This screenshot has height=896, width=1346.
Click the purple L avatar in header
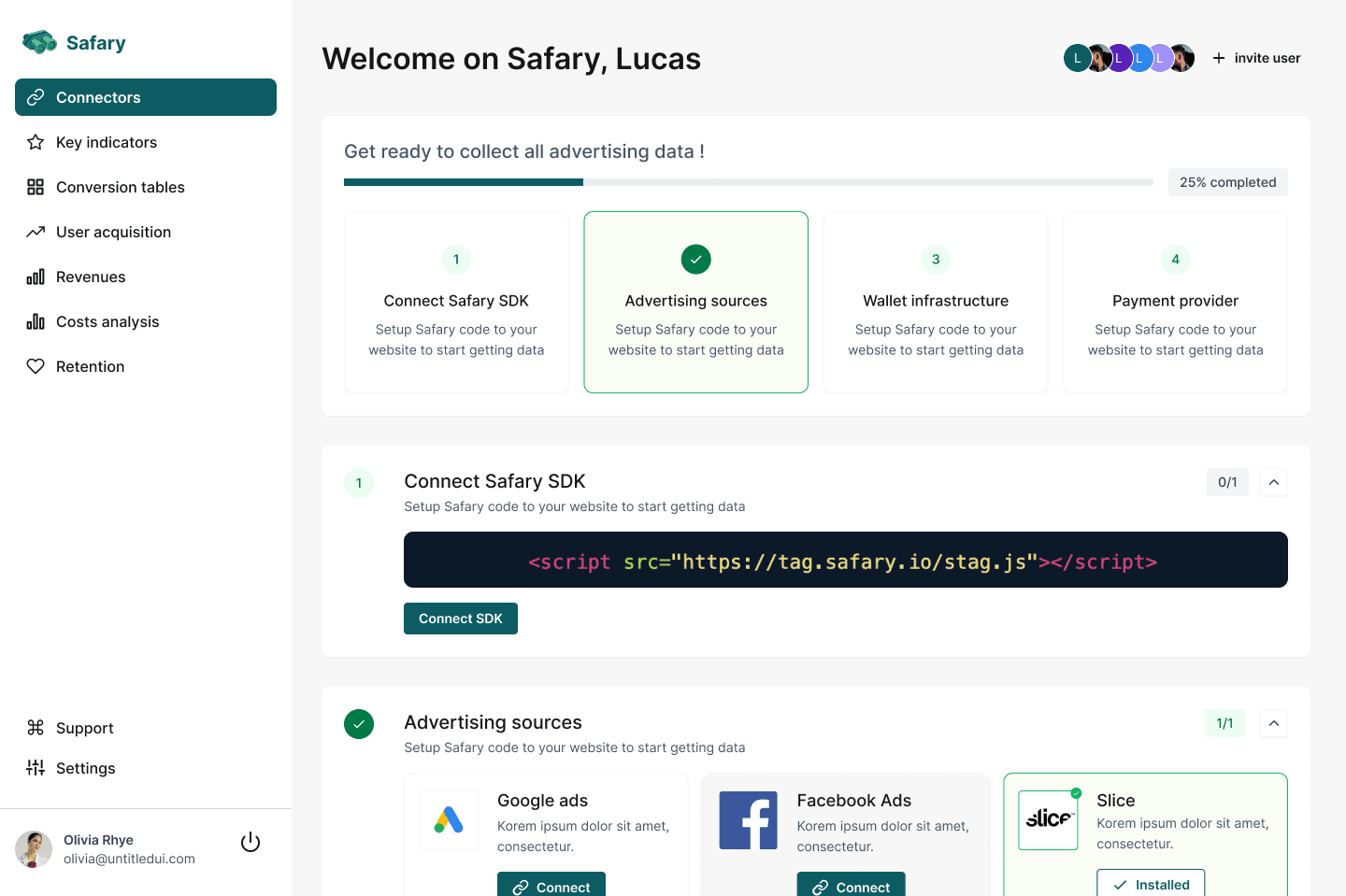pos(1118,58)
